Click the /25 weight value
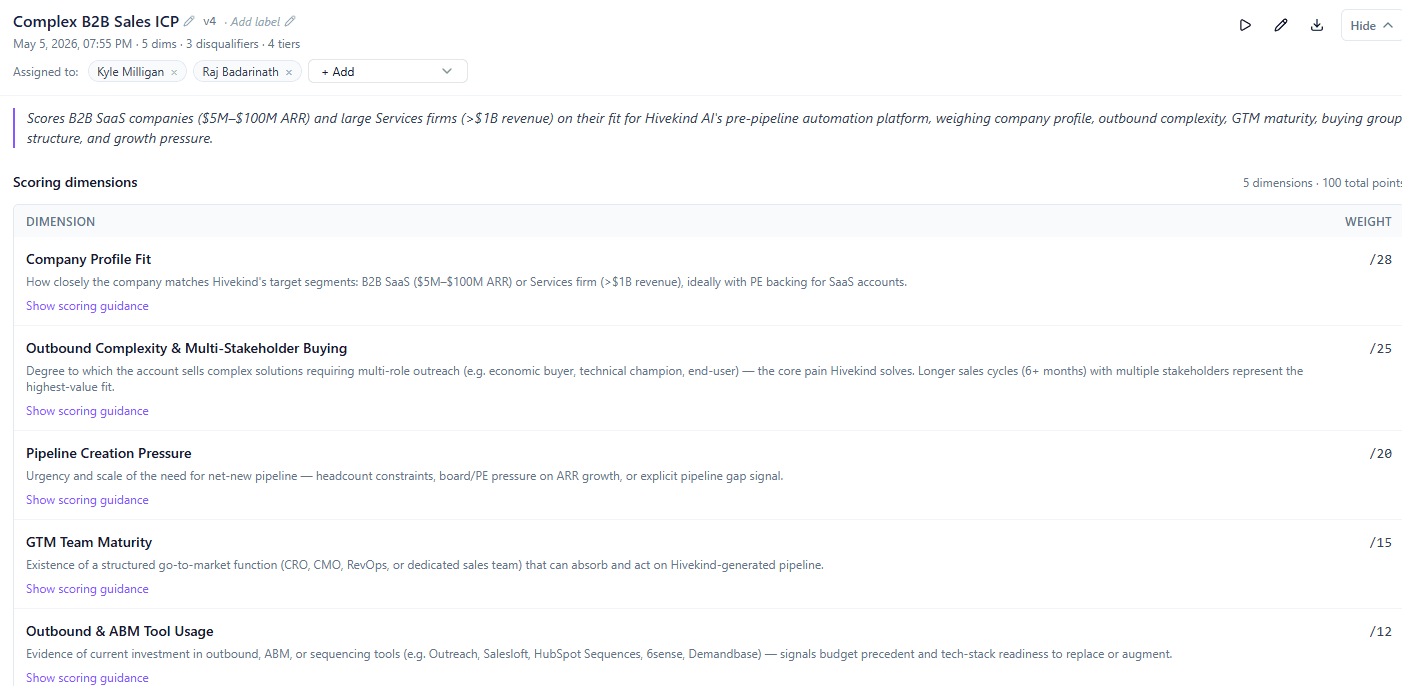 (x=1380, y=348)
